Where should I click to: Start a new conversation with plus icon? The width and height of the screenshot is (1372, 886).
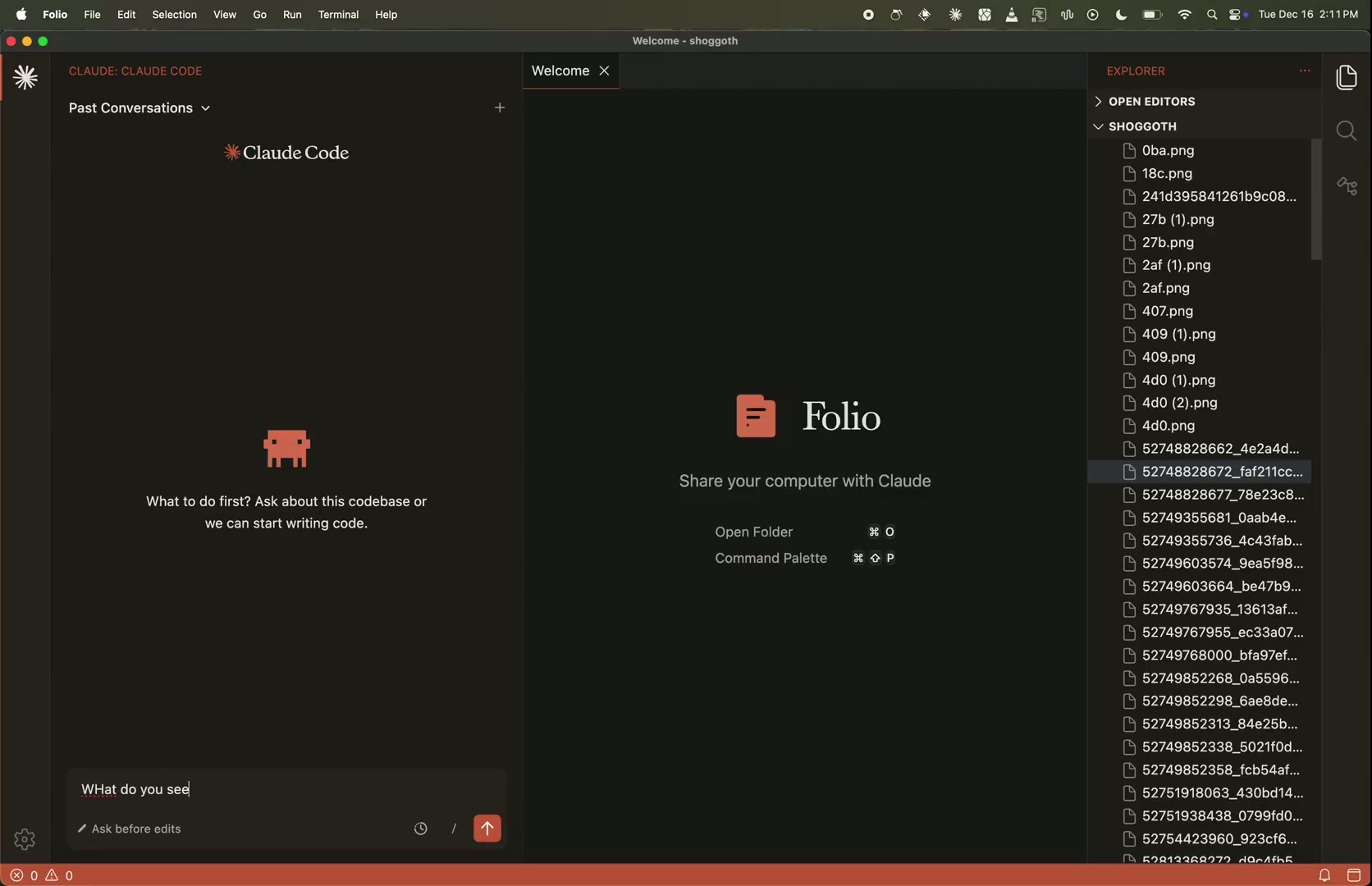coord(500,107)
